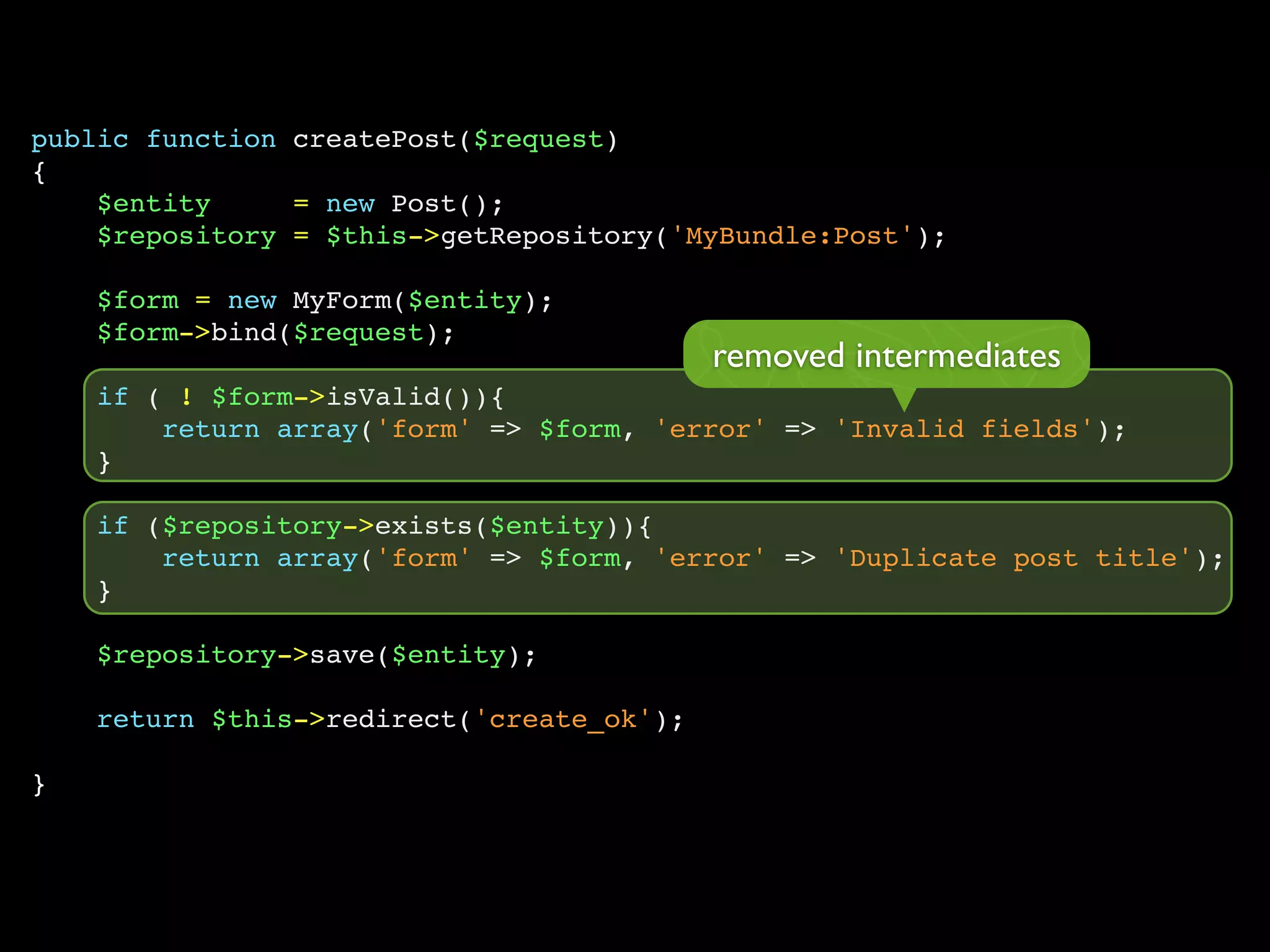Click the '$form = new MyForm($entity);' line

tap(324, 302)
